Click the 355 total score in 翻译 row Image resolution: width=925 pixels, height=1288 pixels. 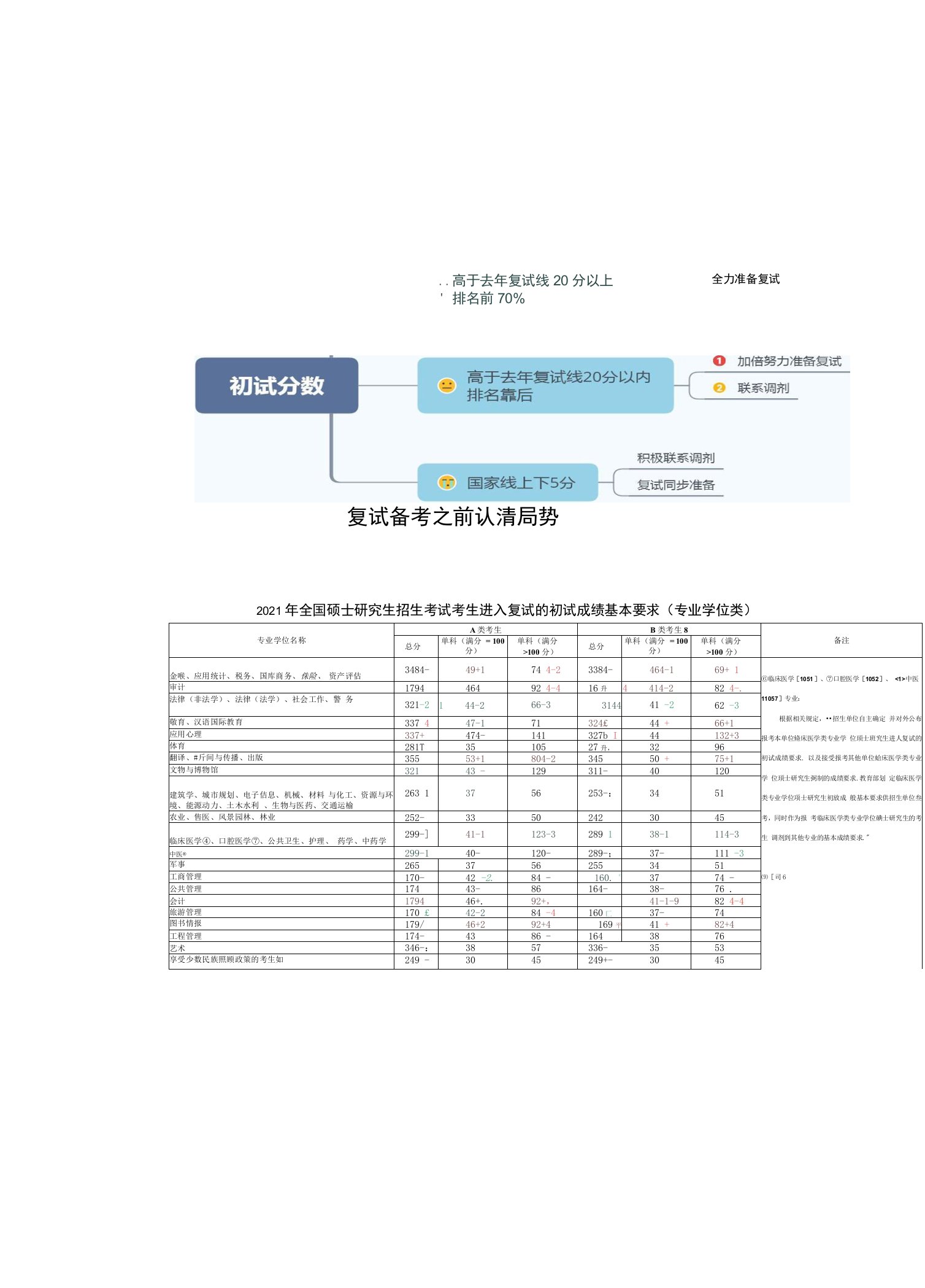click(x=412, y=759)
